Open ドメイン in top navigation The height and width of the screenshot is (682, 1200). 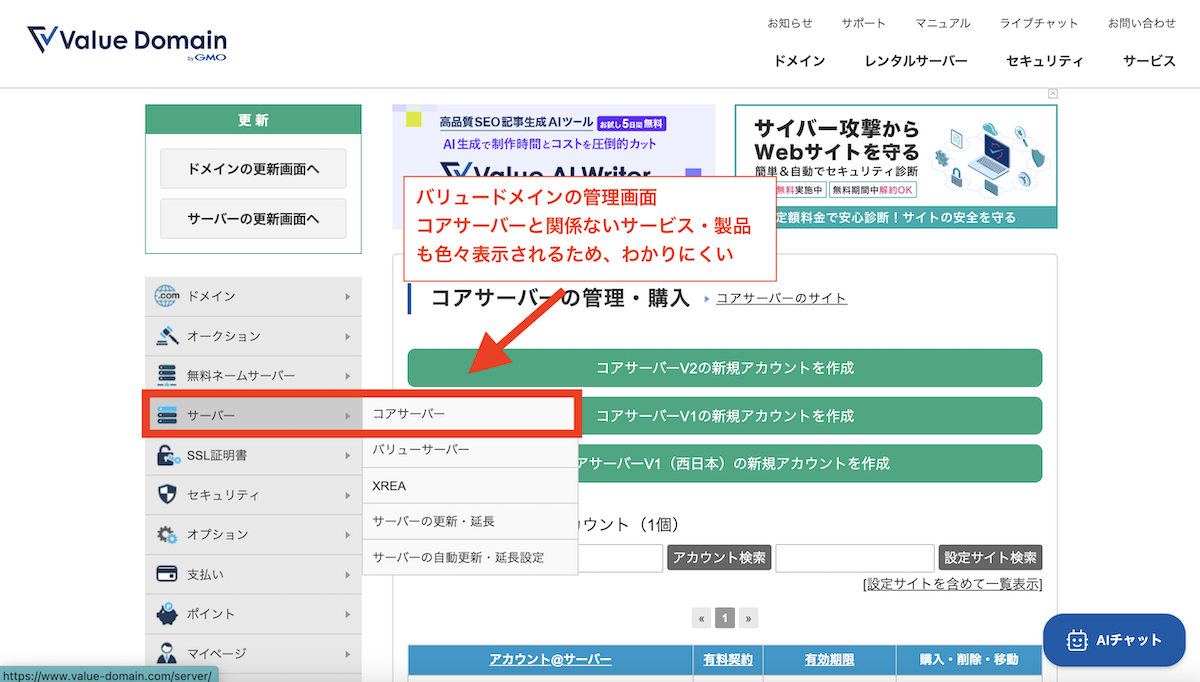[799, 61]
